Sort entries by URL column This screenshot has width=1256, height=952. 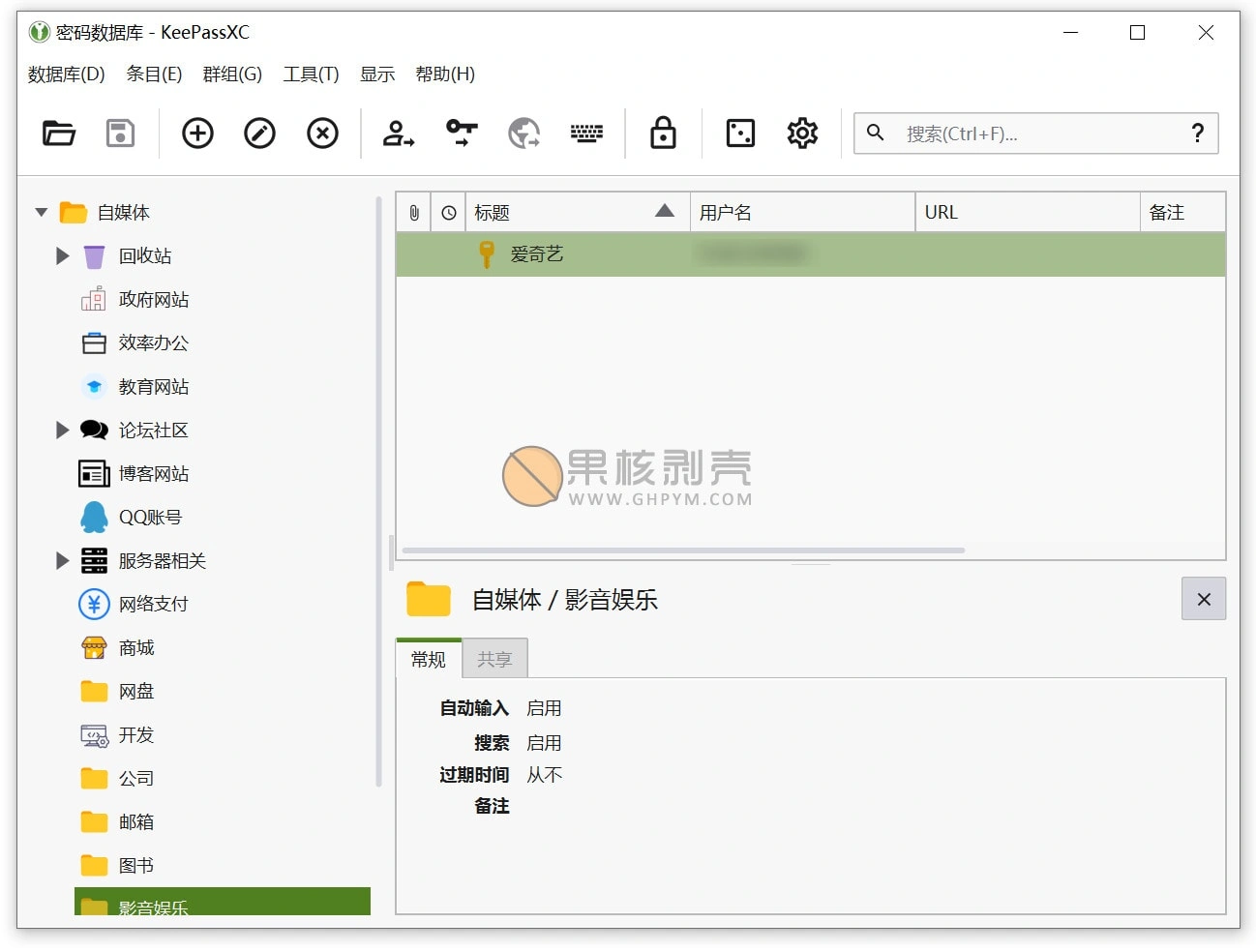tap(1028, 213)
